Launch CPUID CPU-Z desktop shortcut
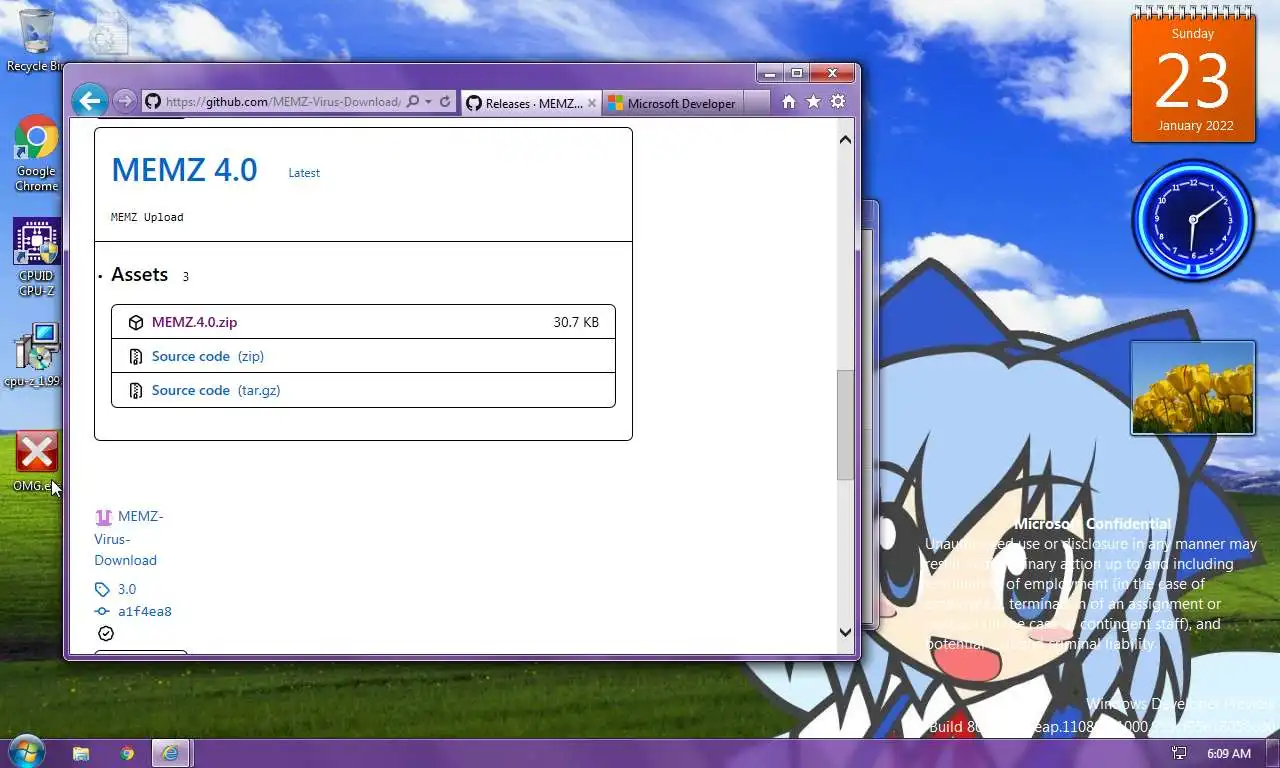This screenshot has width=1280, height=768. point(36,258)
